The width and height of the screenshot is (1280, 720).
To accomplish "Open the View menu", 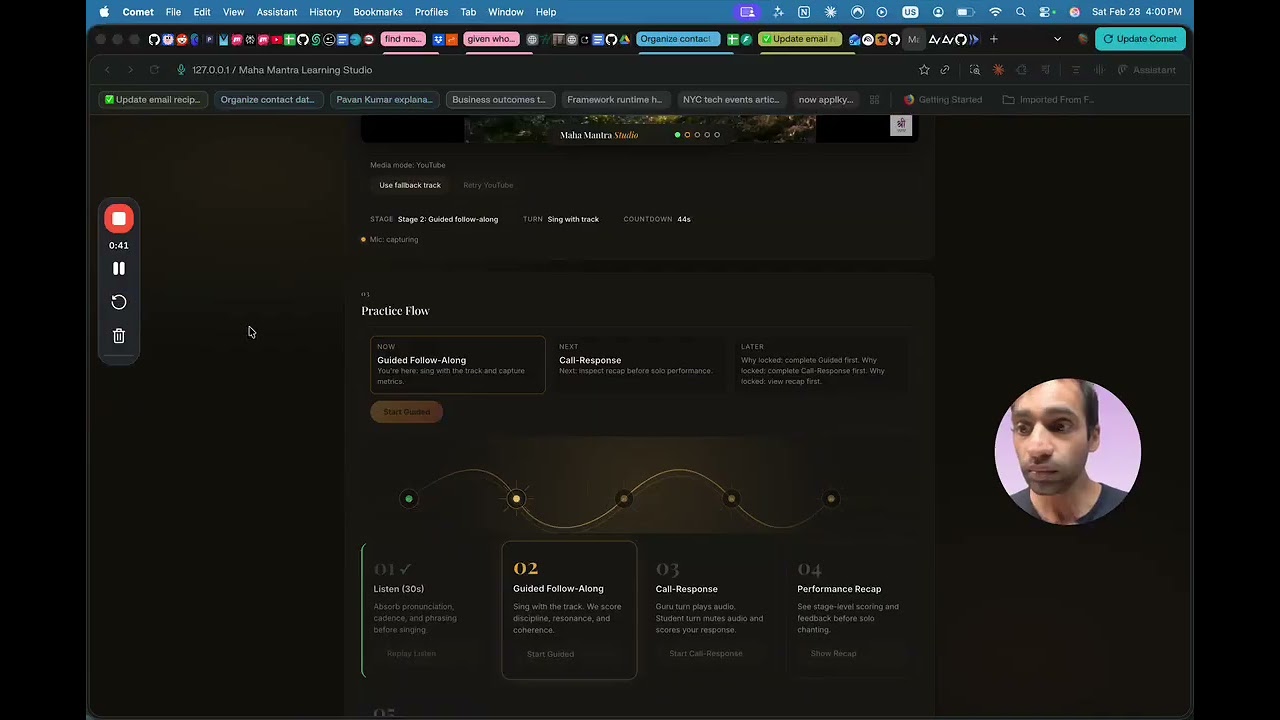I will pyautogui.click(x=233, y=12).
